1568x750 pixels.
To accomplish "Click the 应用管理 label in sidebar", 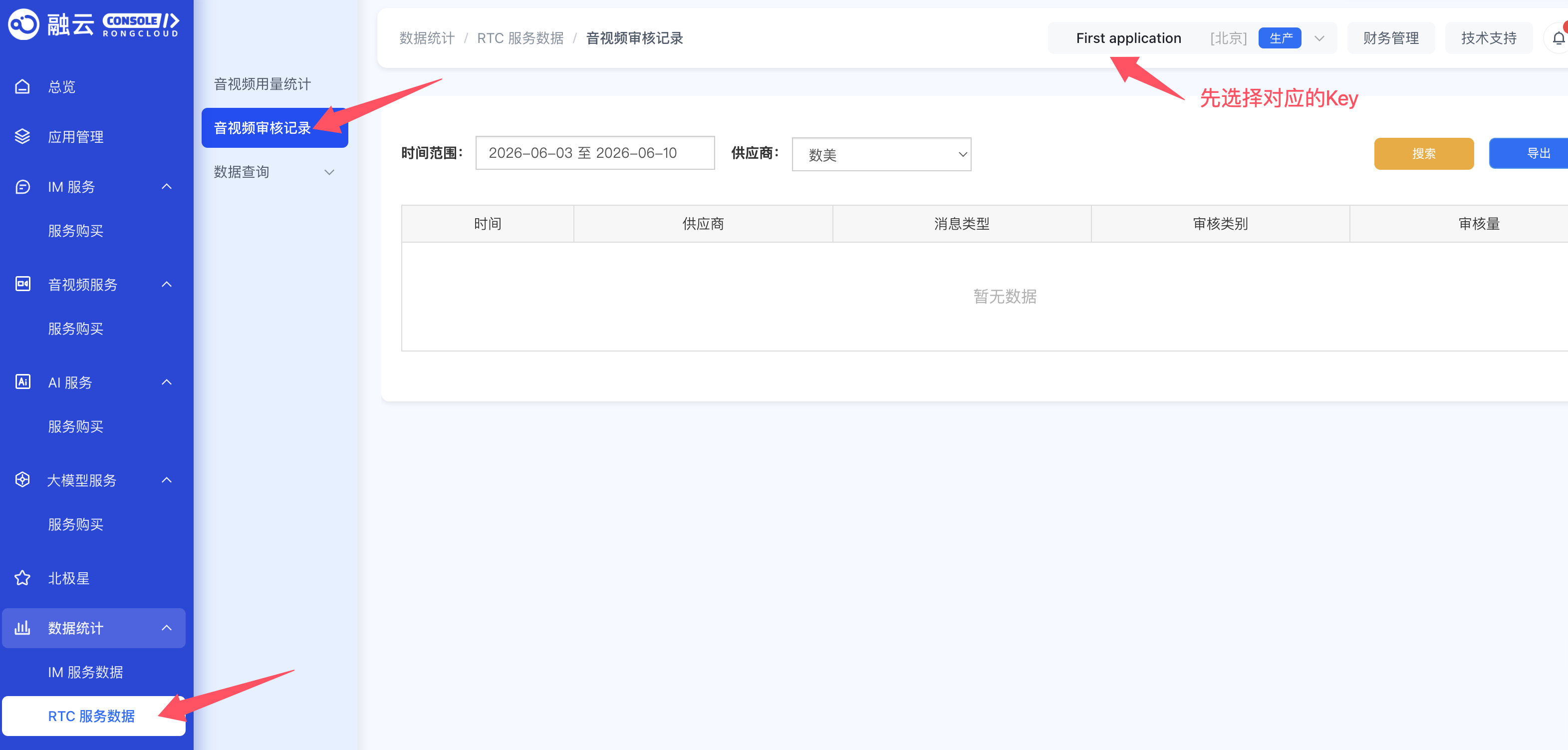I will [x=75, y=136].
